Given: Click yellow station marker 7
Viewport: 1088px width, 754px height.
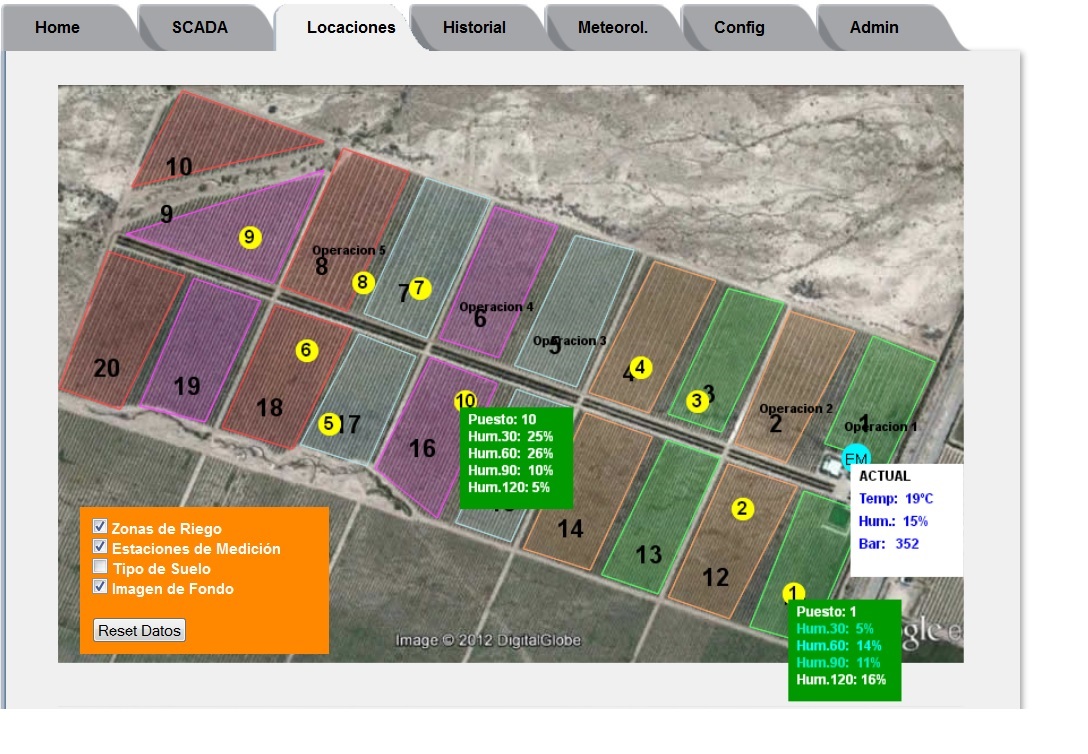Looking at the screenshot, I should (x=420, y=288).
